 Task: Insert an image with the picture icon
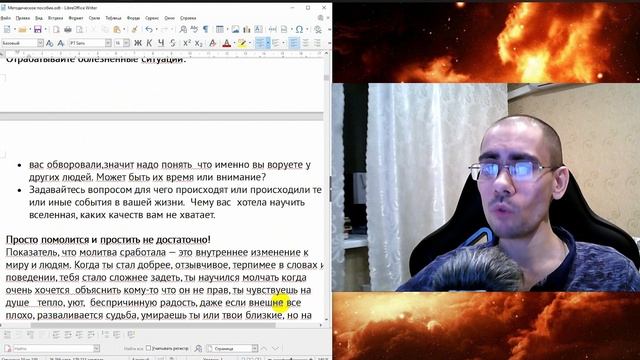pyautogui.click(x=236, y=29)
